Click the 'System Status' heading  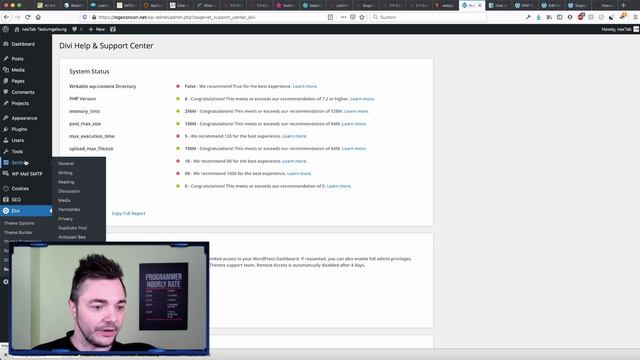coord(89,71)
